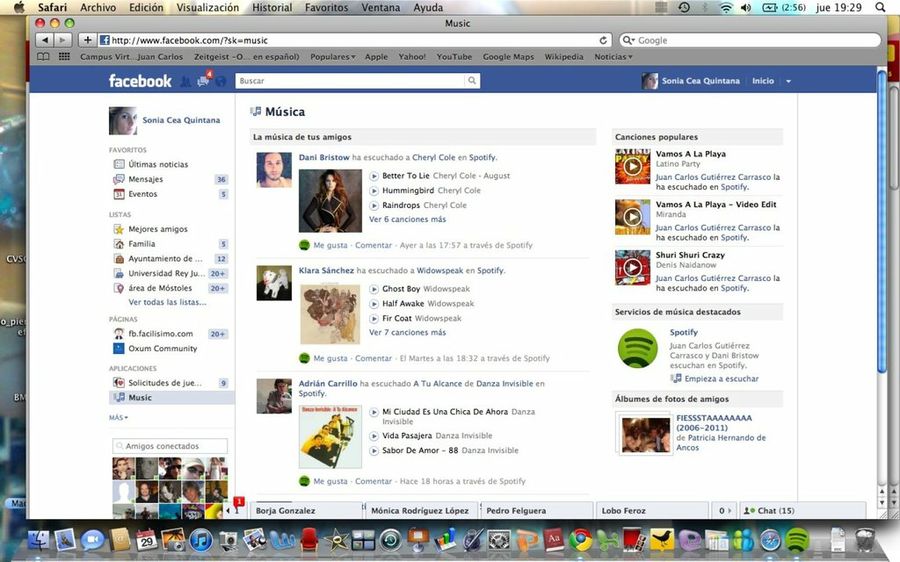Reload page with Safari refresh icon
The image size is (900, 562).
(x=603, y=40)
